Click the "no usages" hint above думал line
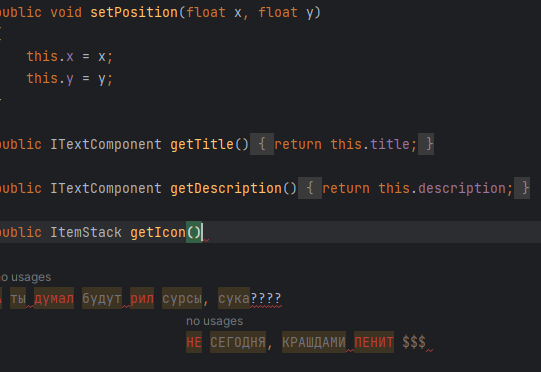Viewport: 541px width, 372px height. point(26,277)
